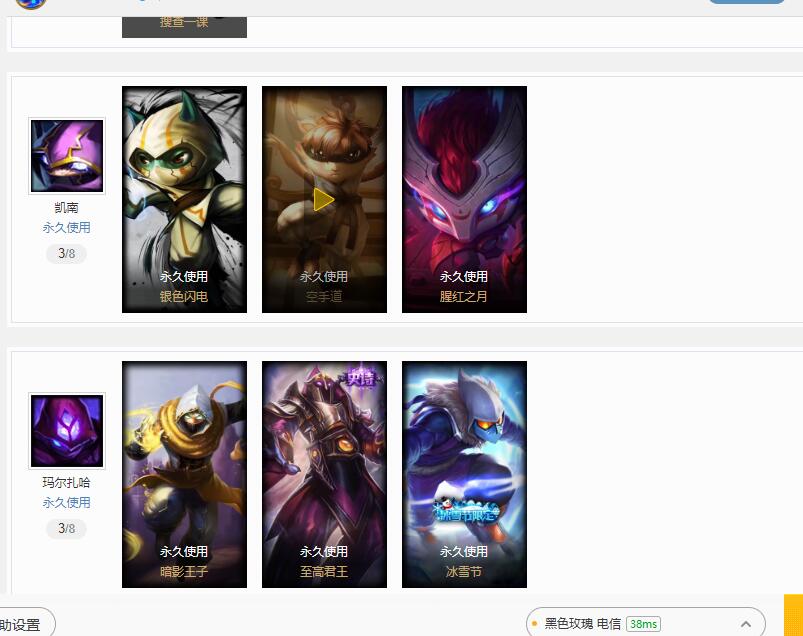Open the 冰雪节 Malzahar skin card
The image size is (803, 636).
pyautogui.click(x=464, y=474)
